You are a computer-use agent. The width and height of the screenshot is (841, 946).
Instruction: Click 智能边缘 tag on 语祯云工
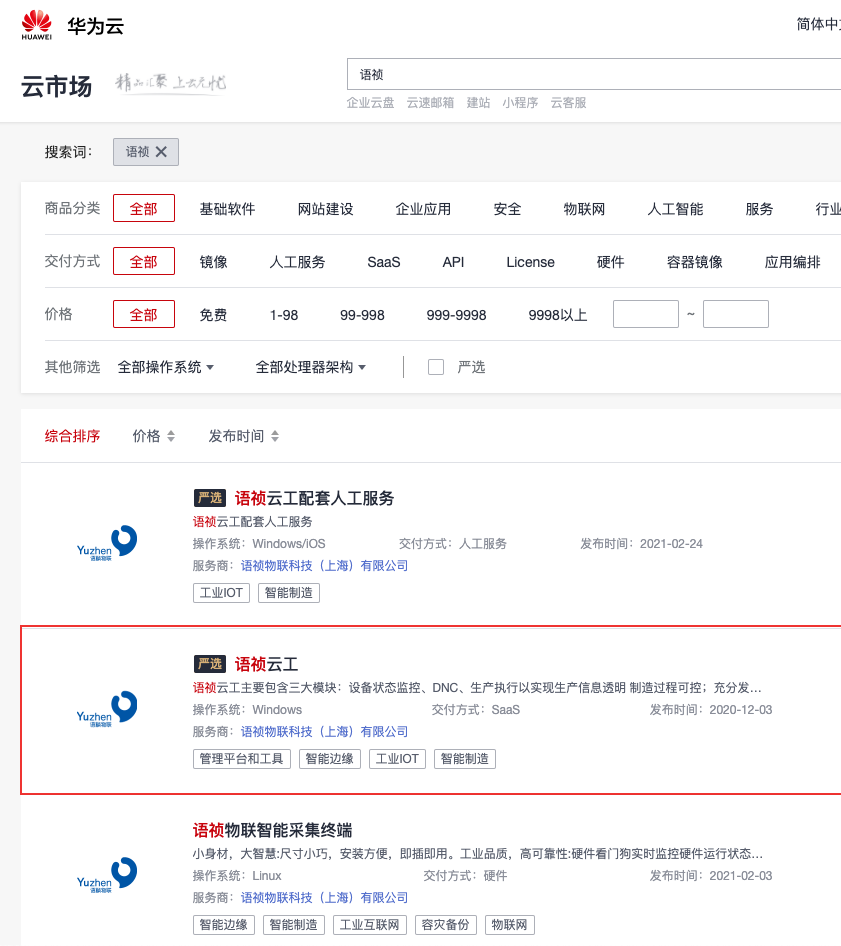coord(330,759)
